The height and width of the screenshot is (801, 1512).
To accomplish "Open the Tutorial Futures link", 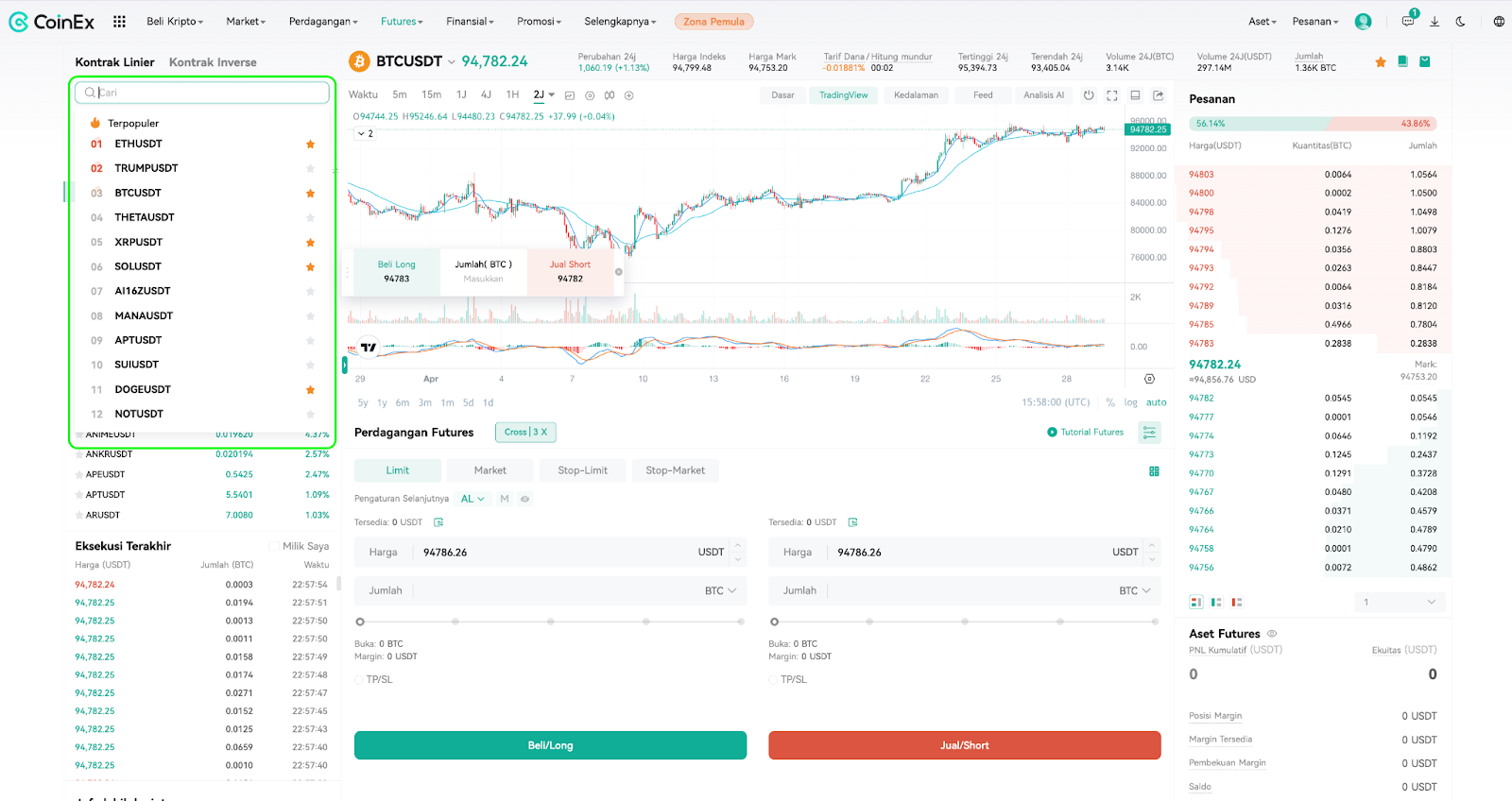I will pyautogui.click(x=1085, y=432).
